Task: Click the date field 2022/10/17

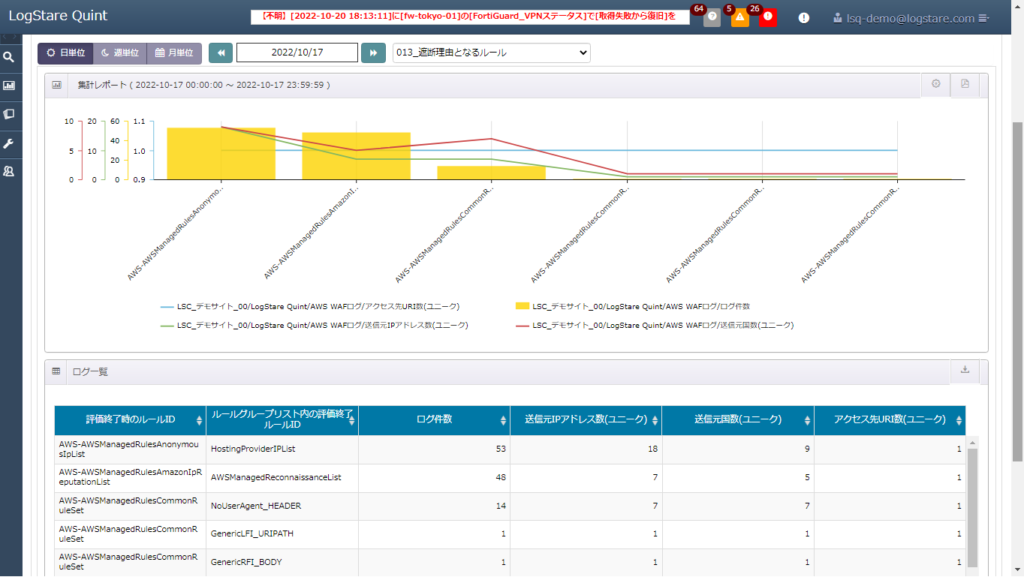Action: pyautogui.click(x=297, y=52)
